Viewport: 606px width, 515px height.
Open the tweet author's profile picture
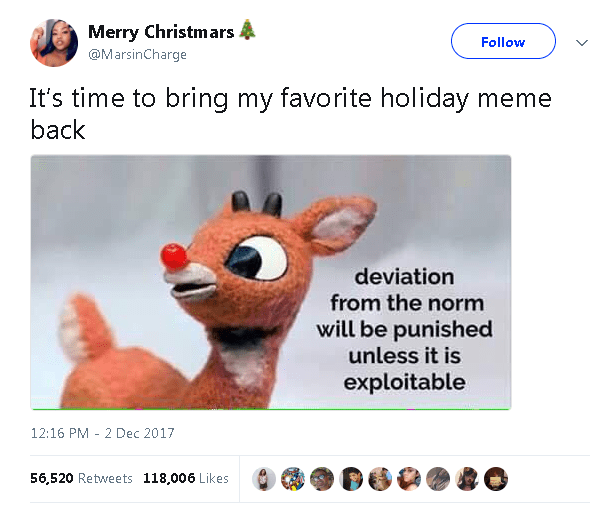[x=54, y=42]
